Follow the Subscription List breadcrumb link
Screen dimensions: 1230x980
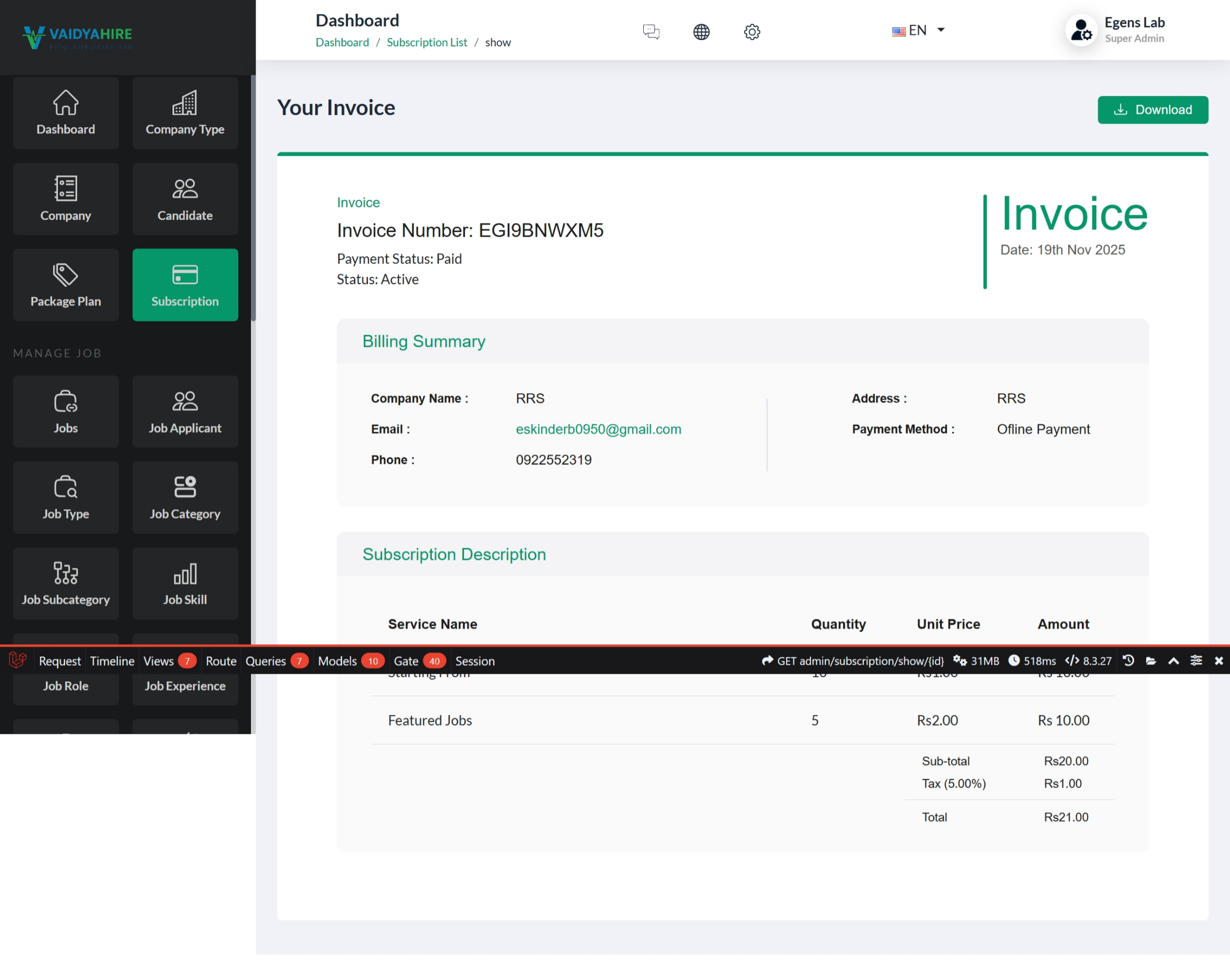(427, 42)
